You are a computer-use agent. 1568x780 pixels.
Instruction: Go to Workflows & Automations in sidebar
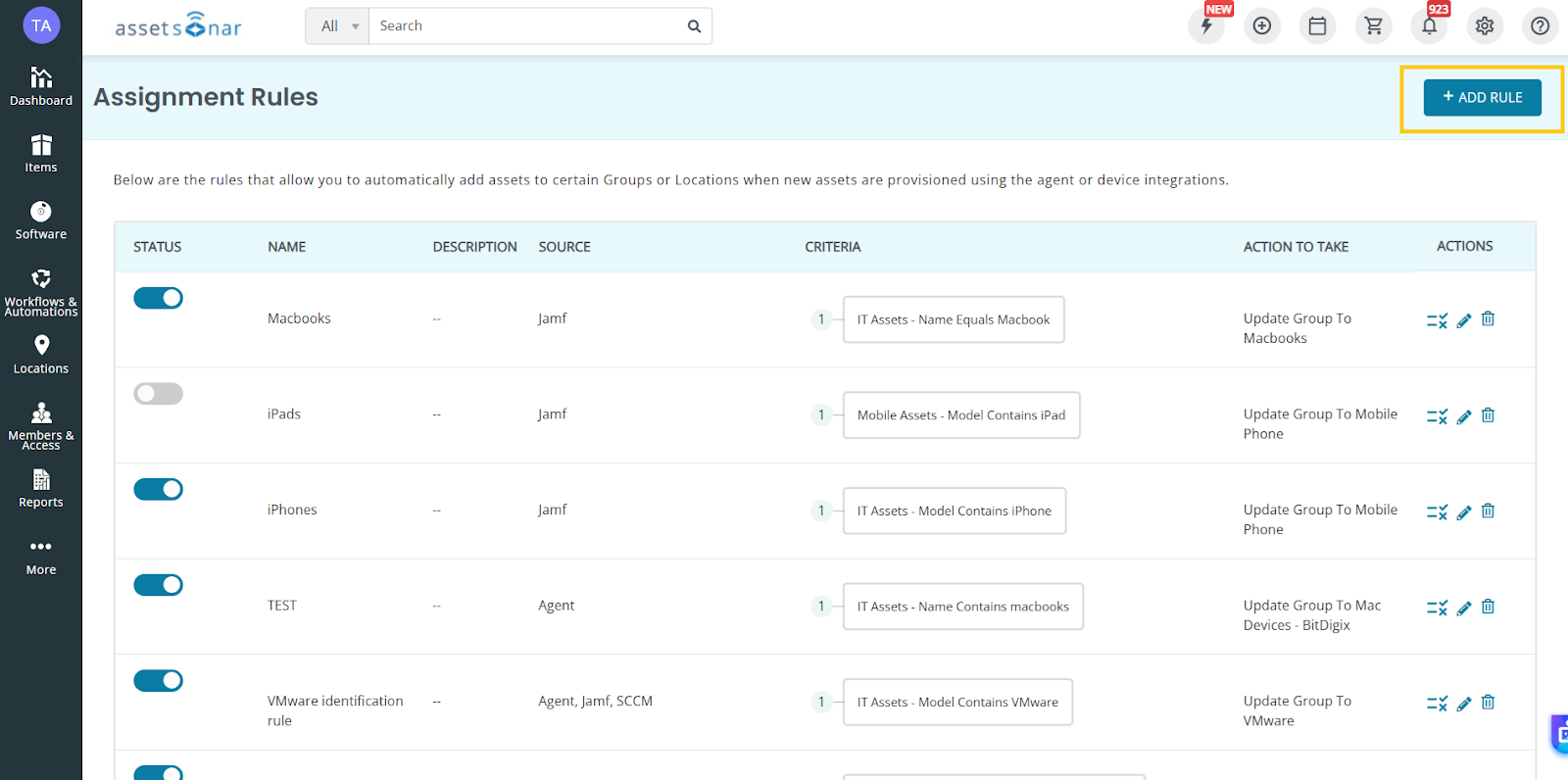click(41, 292)
